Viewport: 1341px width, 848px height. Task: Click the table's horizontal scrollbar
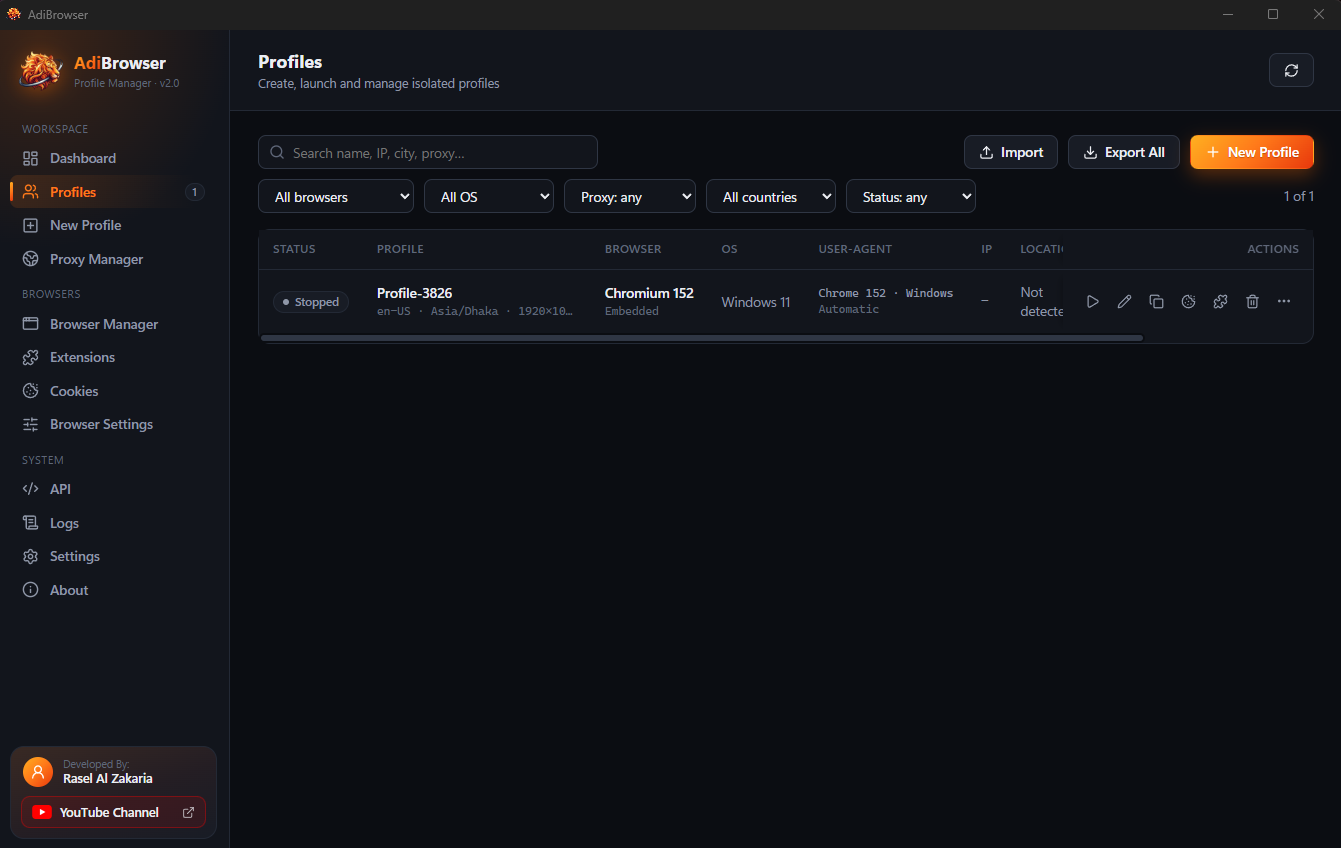(x=701, y=338)
